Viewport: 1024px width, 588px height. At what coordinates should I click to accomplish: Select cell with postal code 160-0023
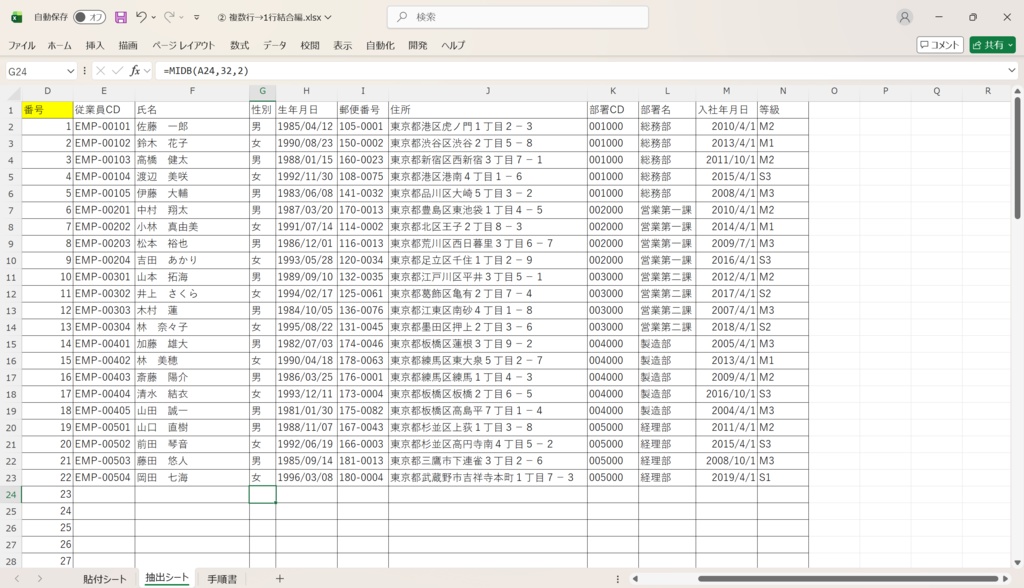pos(362,160)
